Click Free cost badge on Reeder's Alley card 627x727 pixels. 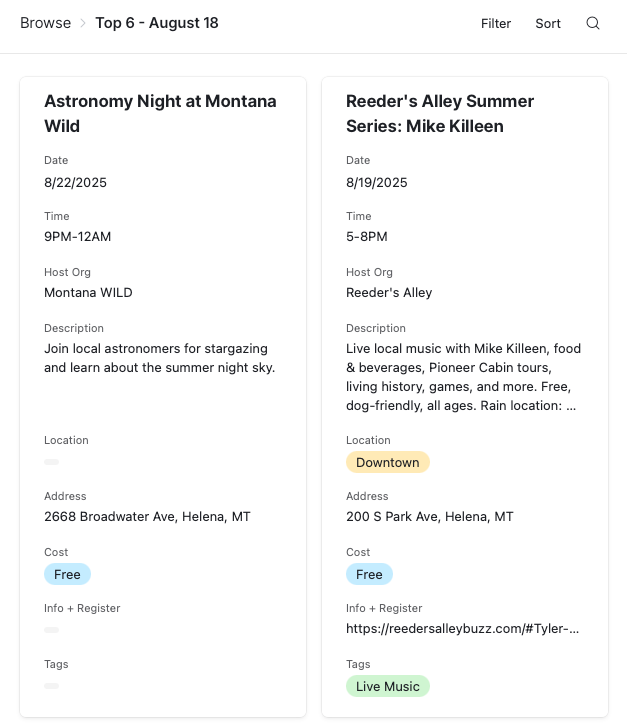369,574
